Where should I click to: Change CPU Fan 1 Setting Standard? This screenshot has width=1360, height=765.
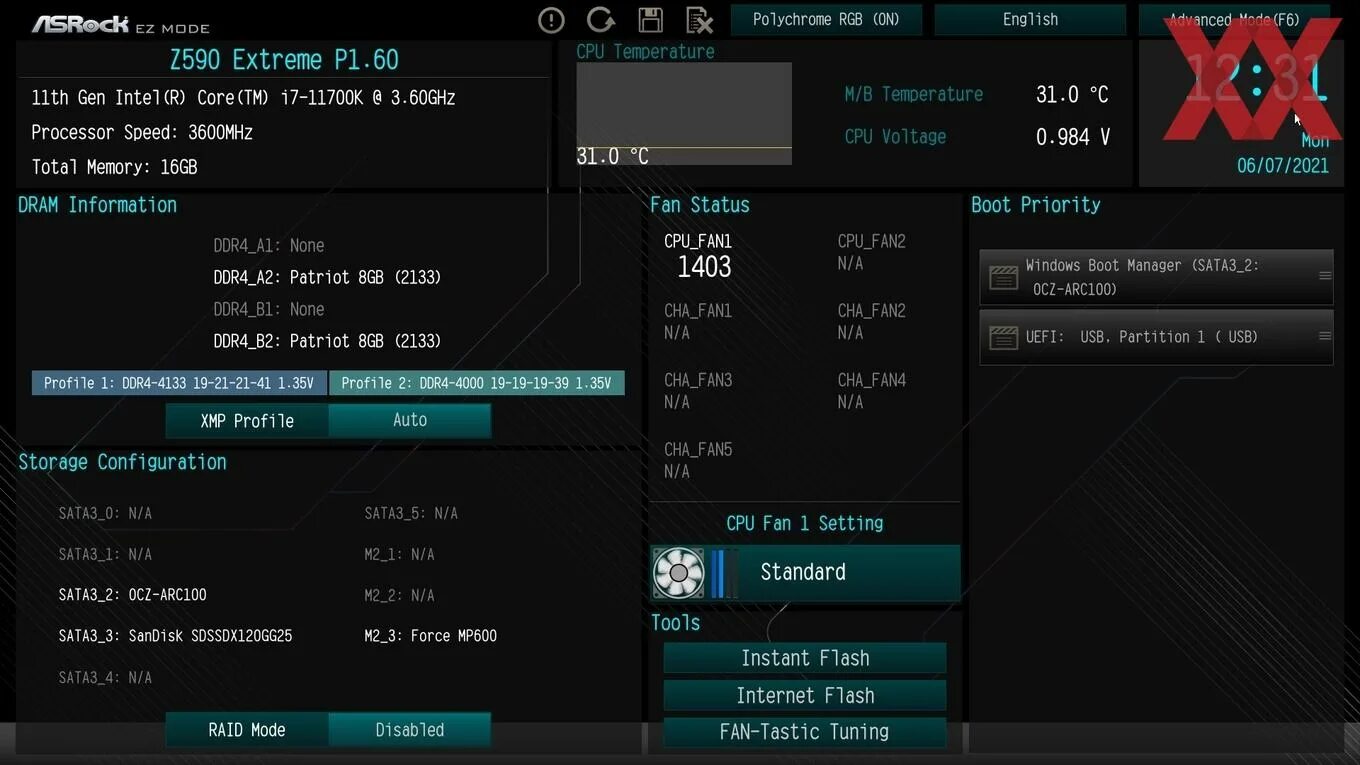point(804,572)
